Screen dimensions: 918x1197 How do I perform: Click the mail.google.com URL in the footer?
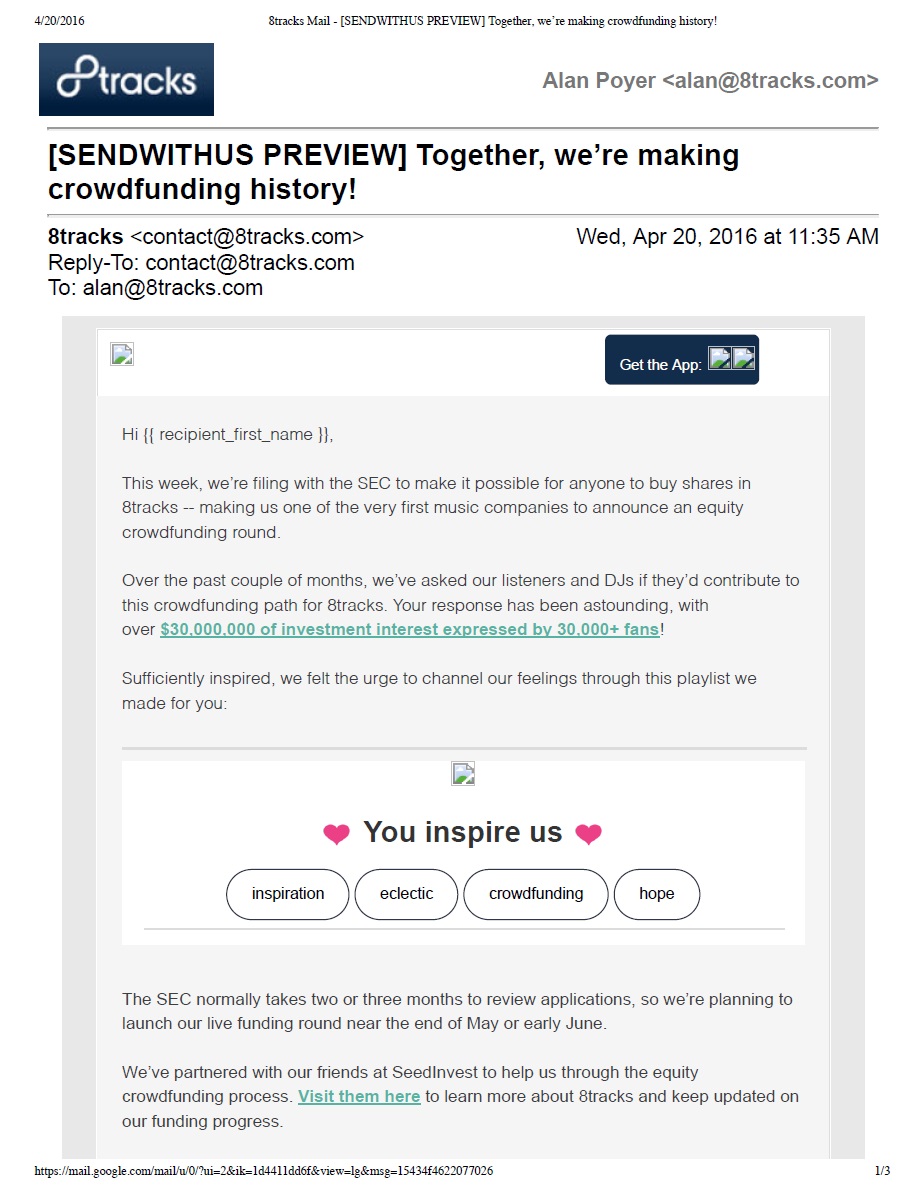(264, 1171)
